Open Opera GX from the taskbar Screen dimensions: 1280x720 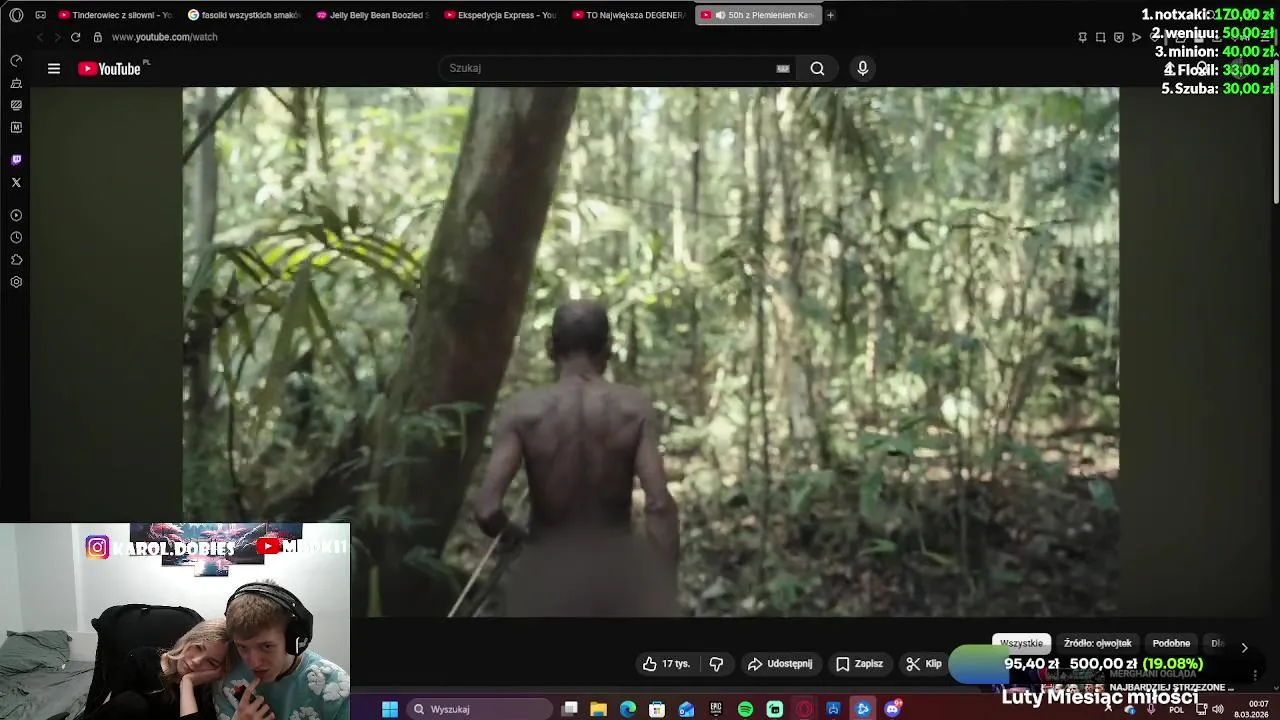tap(804, 709)
